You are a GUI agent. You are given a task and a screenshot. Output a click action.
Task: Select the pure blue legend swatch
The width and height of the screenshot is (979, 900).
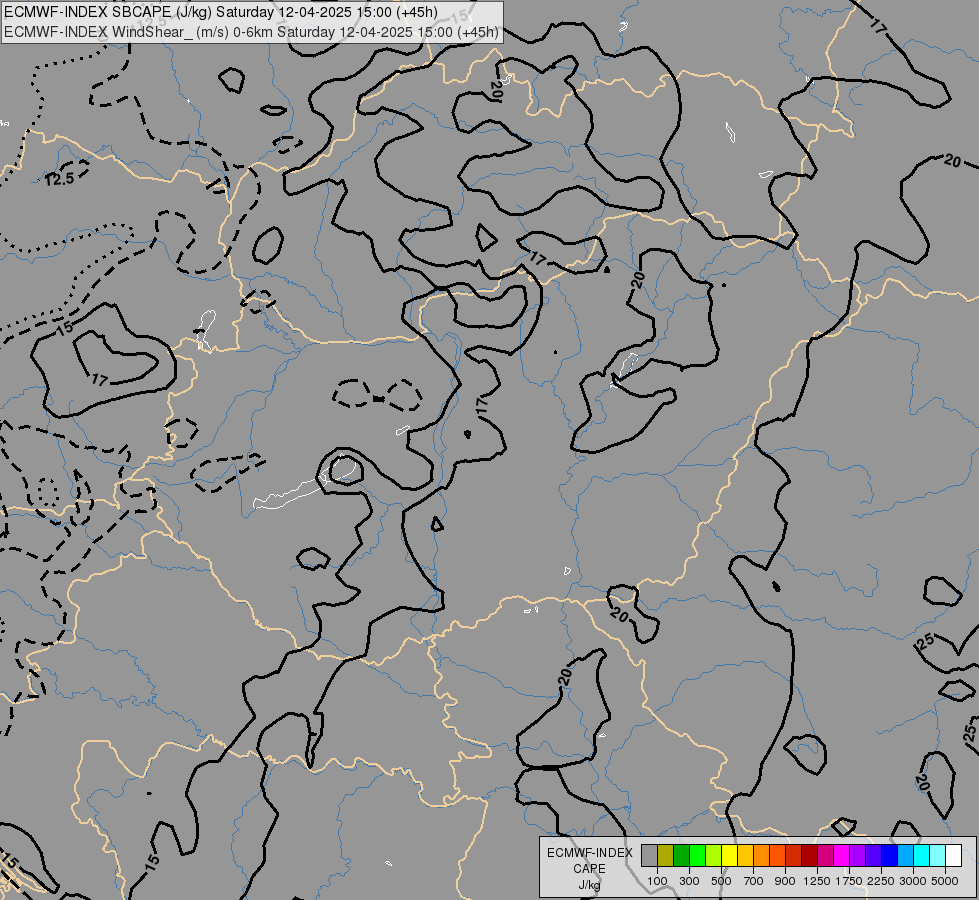coord(890,856)
